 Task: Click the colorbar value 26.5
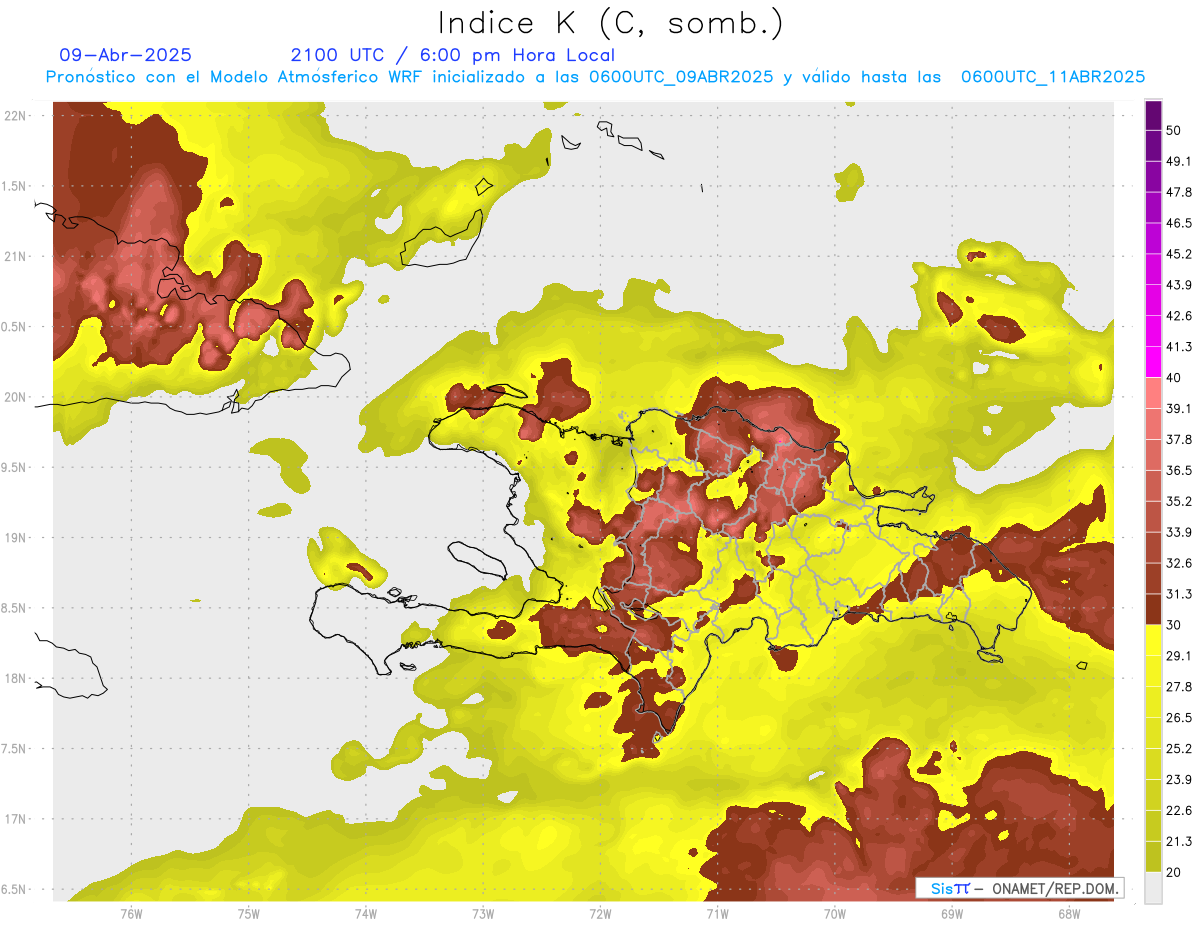[x=1179, y=717]
